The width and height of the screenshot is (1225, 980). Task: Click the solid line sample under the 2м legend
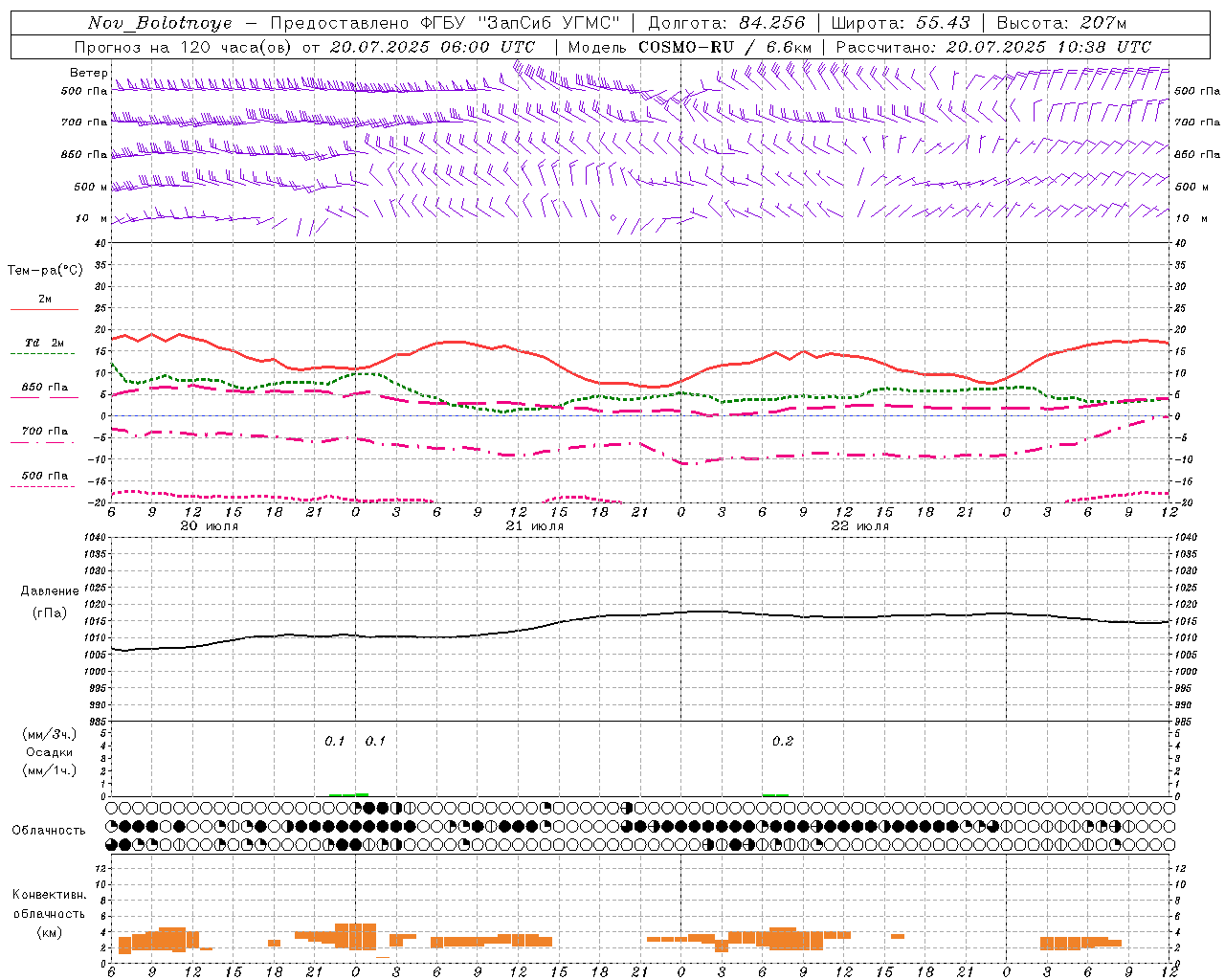coord(44,310)
